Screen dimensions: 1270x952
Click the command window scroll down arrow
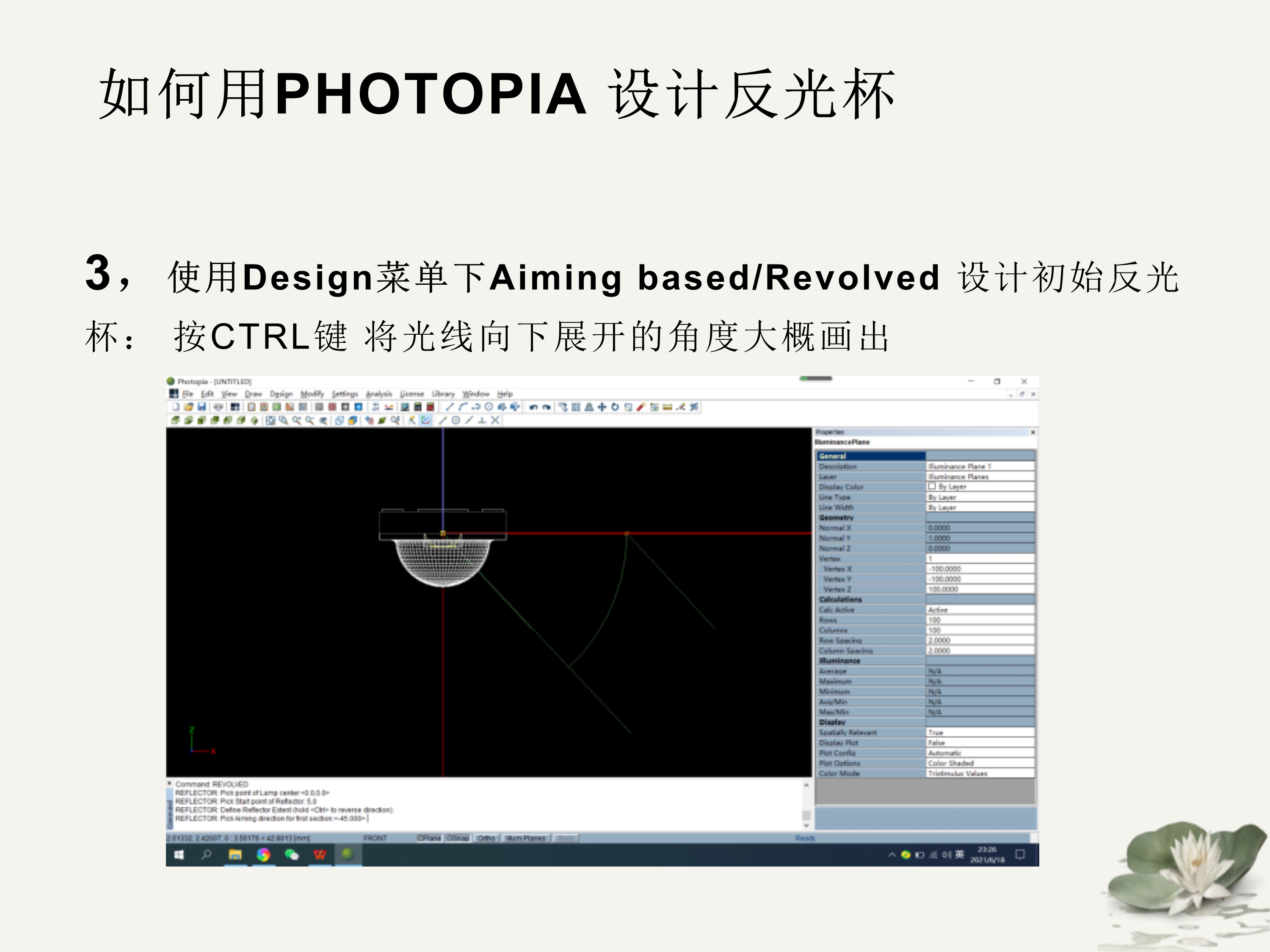pyautogui.click(x=806, y=825)
